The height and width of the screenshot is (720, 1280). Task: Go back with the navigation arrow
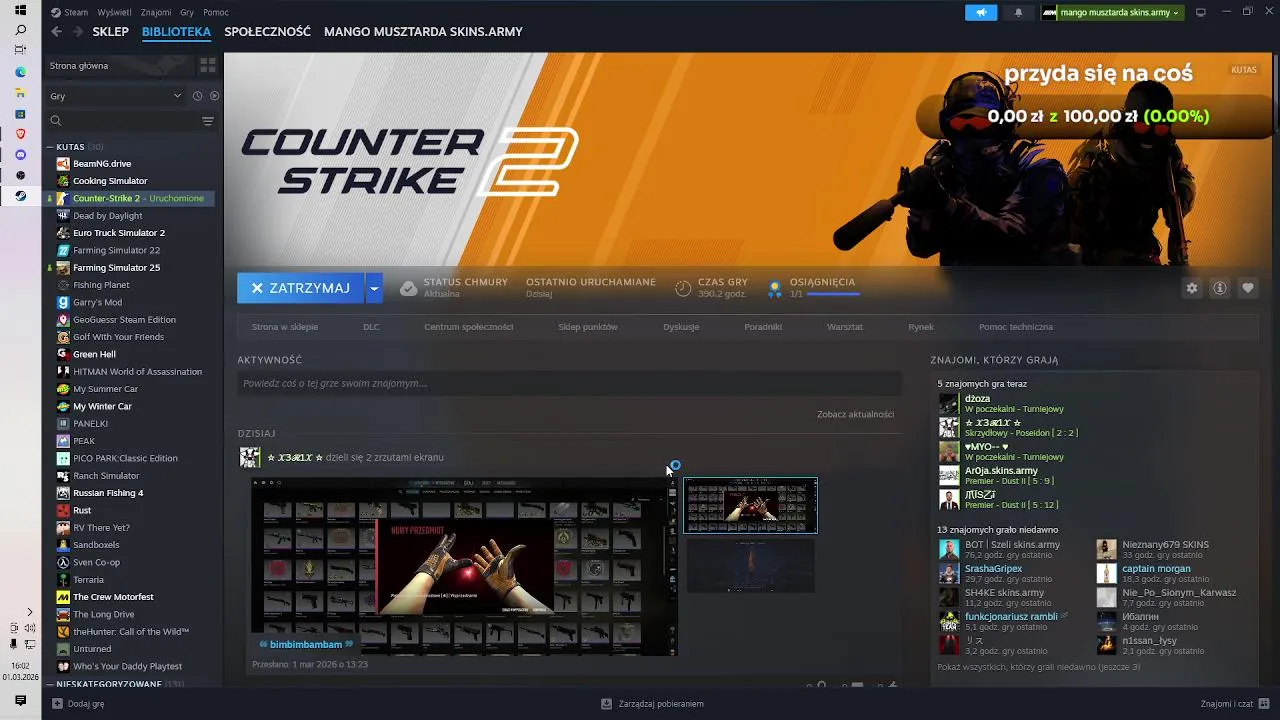[x=57, y=32]
